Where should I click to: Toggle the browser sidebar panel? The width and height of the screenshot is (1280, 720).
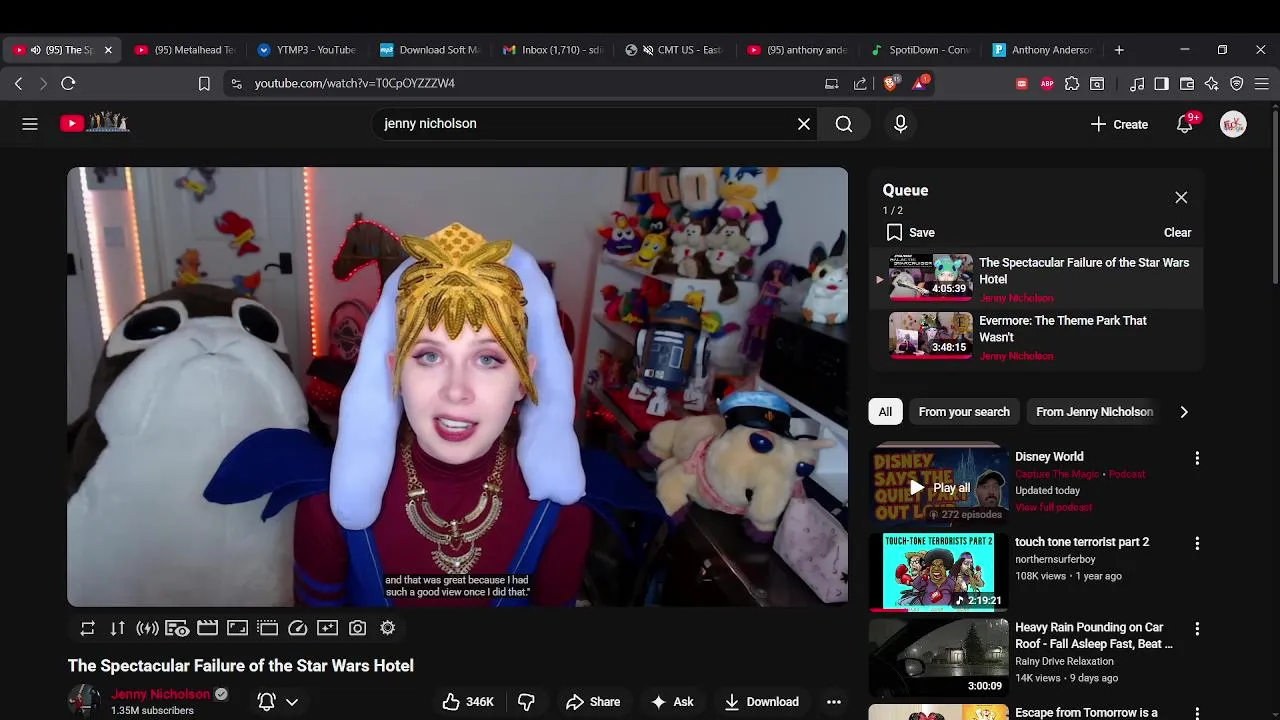[x=1161, y=84]
